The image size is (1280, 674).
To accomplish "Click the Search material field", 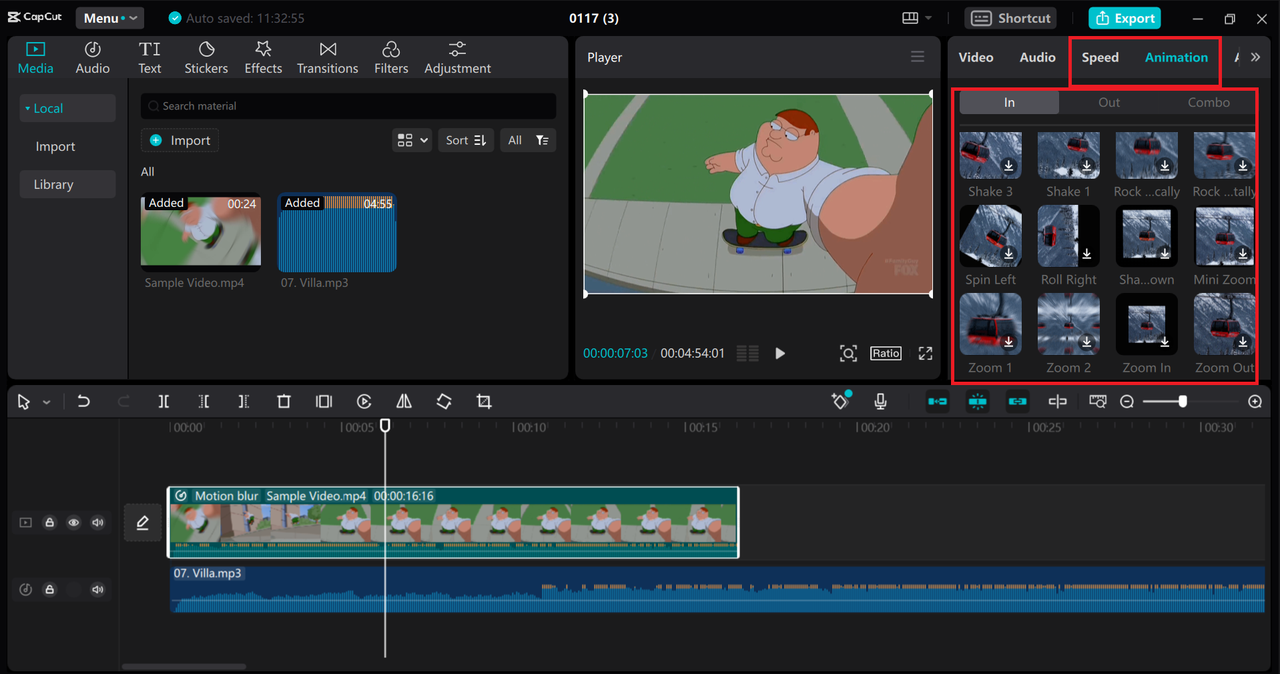I will click(348, 106).
